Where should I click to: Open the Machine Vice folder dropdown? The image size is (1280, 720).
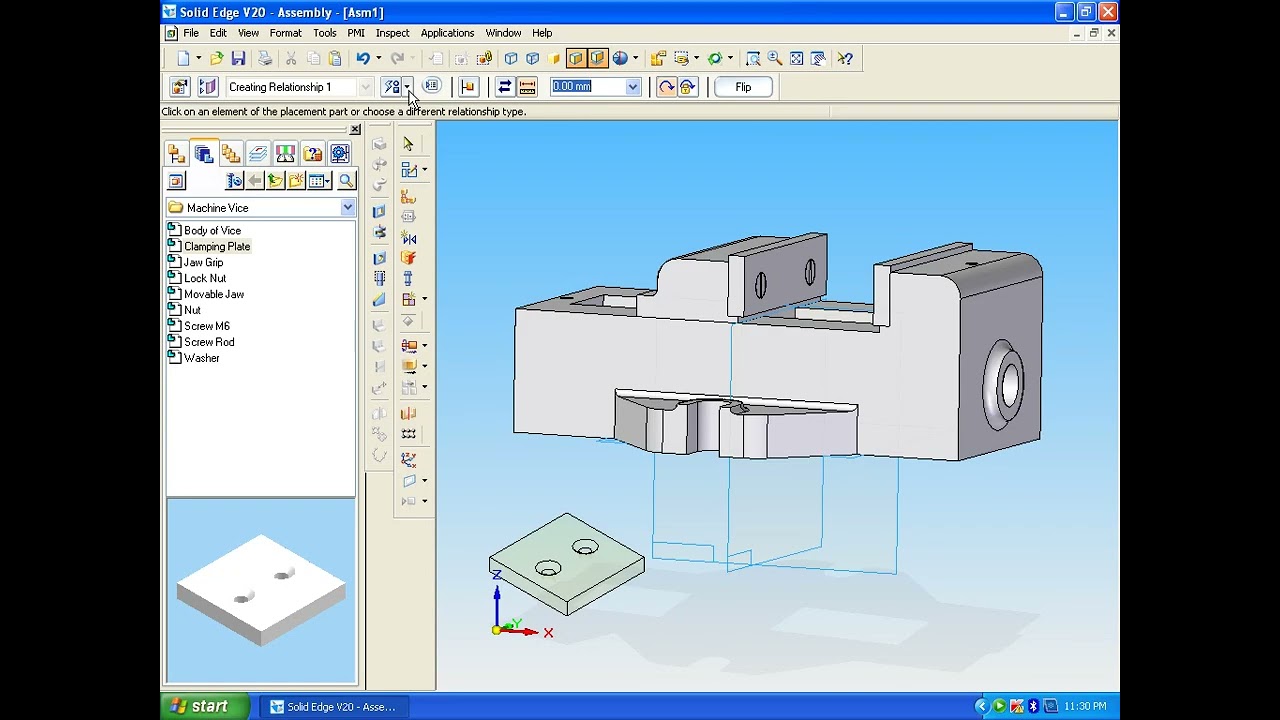347,208
